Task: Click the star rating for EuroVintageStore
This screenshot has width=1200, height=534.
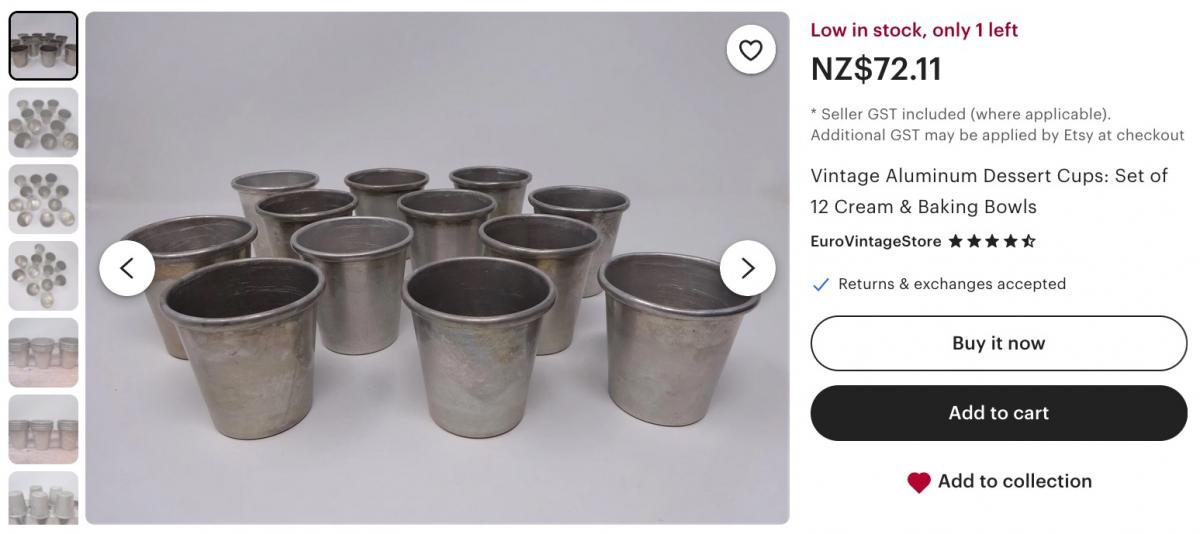Action: coord(992,241)
